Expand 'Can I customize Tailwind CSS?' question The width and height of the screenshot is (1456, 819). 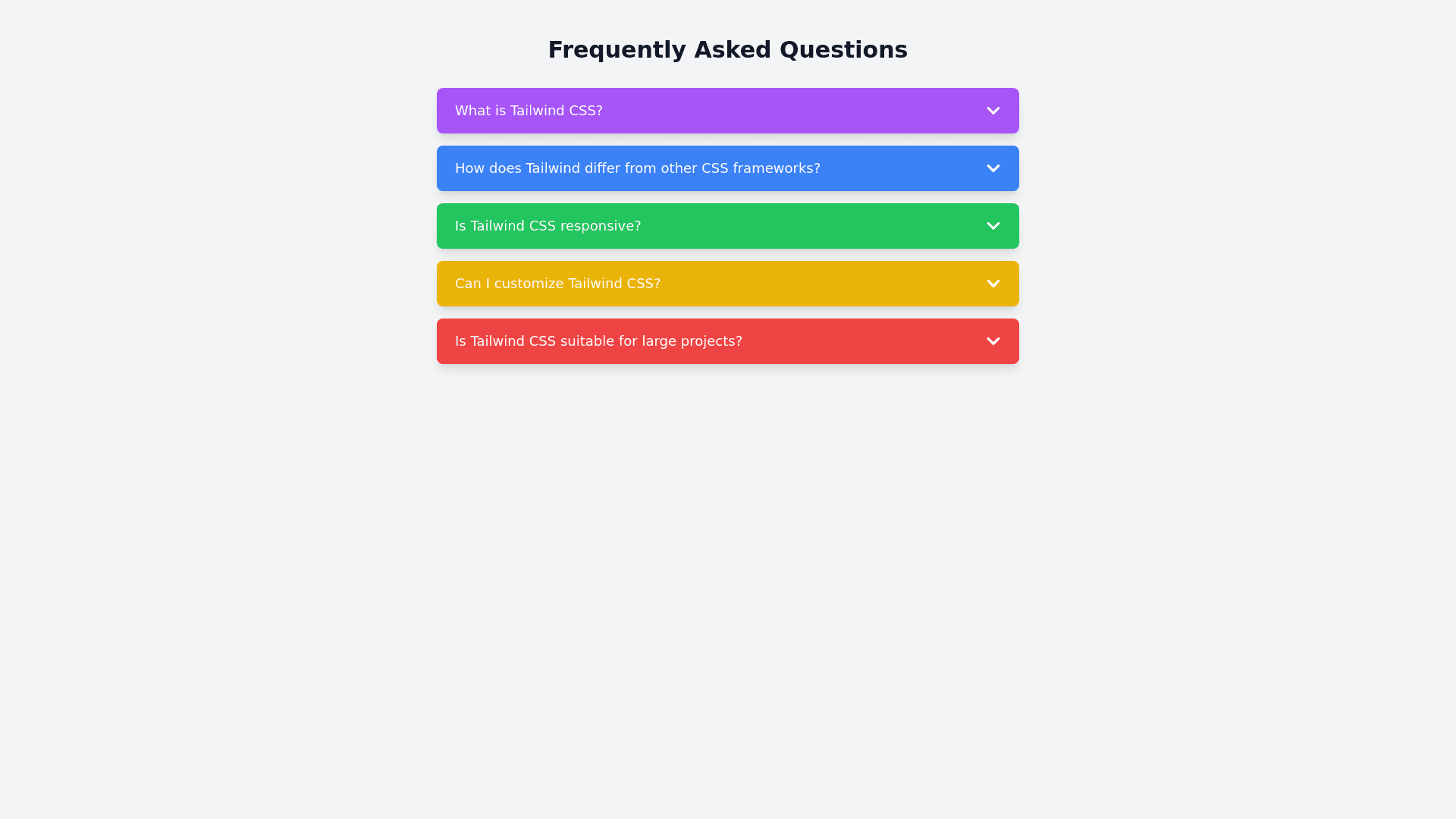[x=557, y=284]
